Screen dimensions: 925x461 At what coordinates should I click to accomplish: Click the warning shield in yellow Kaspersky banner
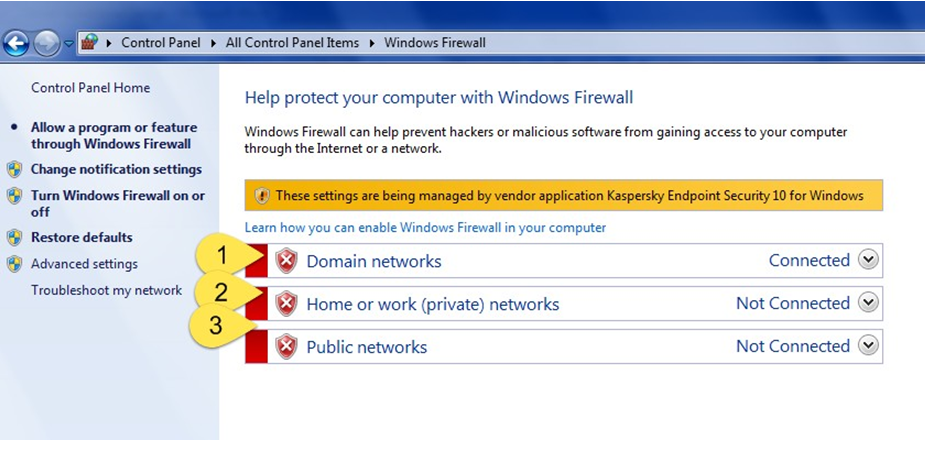coord(262,195)
